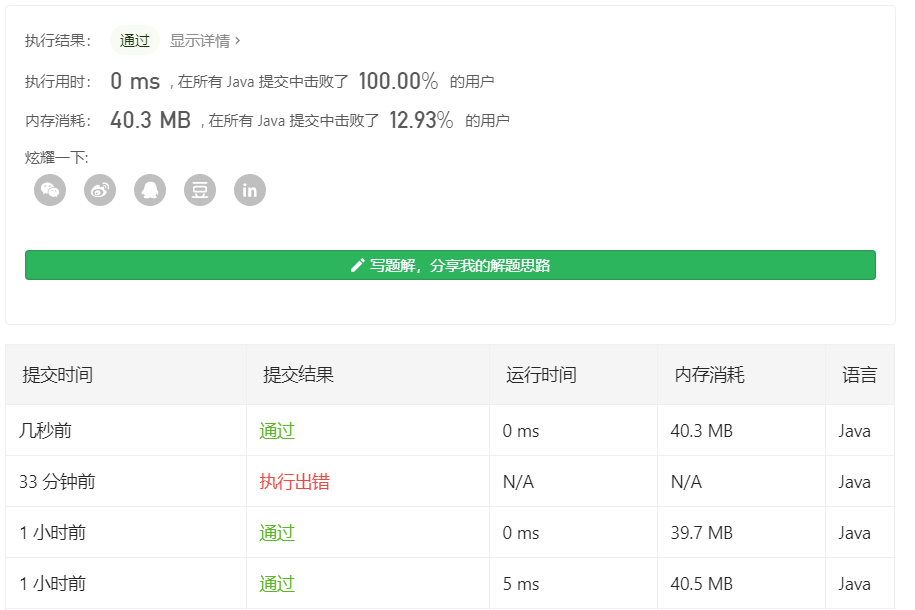Open 通过 submission with 39.7 MB memory
The width and height of the screenshot is (915, 610).
pyautogui.click(x=277, y=532)
